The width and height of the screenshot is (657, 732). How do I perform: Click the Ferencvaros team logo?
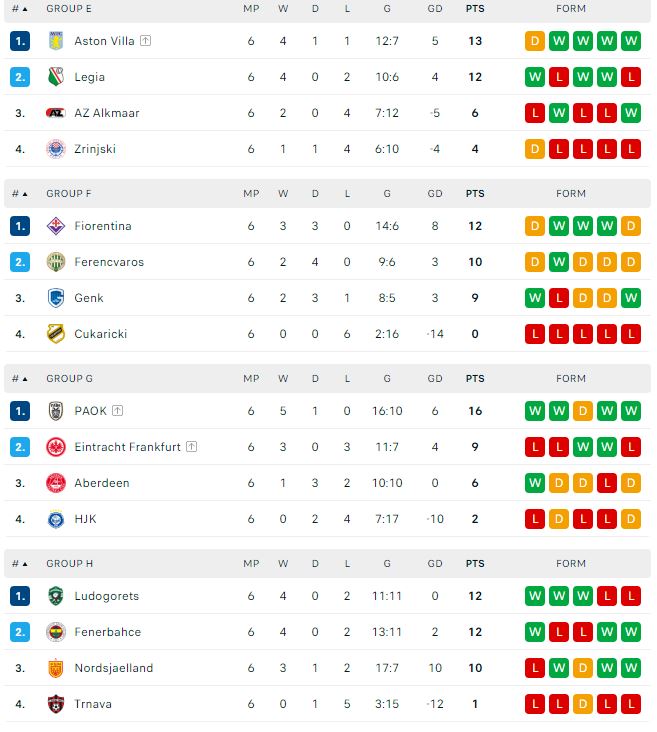click(55, 262)
